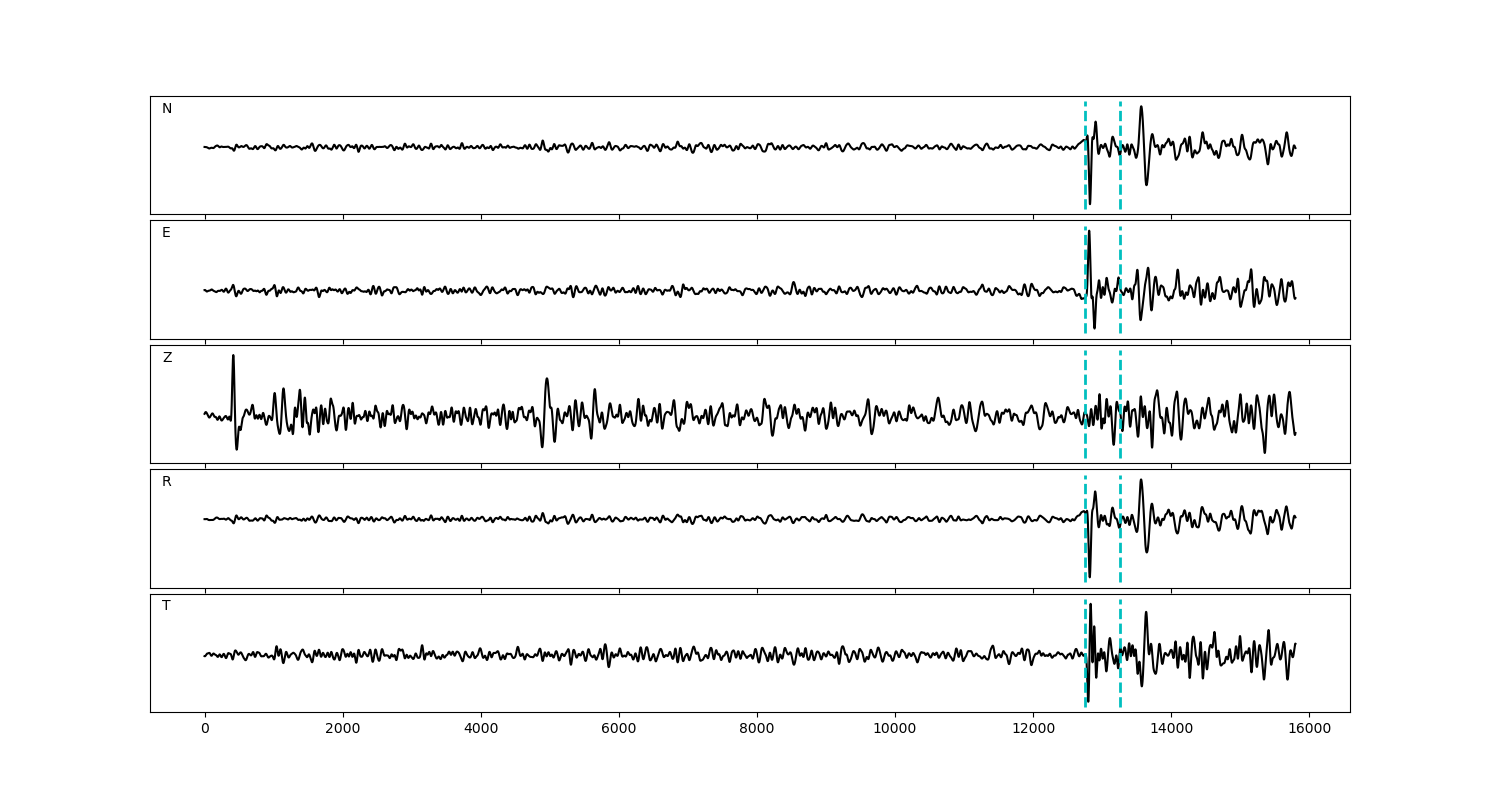Click the x-axis tick label 2000
Viewport: 1500px width, 800px height.
(x=343, y=729)
